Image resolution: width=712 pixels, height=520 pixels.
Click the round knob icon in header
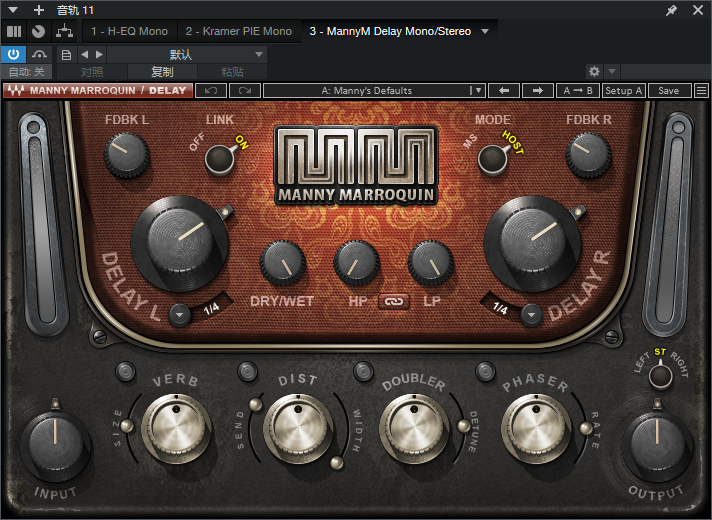pyautogui.click(x=39, y=31)
